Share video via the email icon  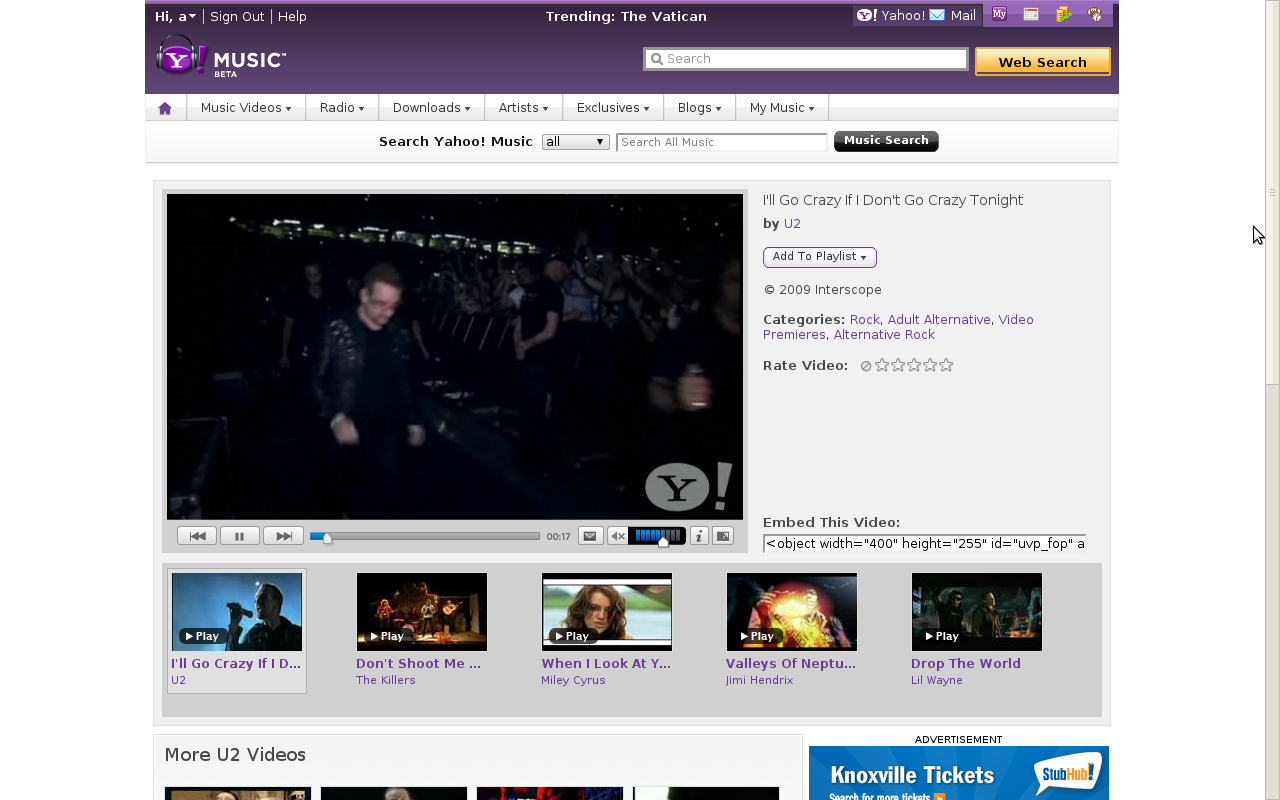(590, 536)
